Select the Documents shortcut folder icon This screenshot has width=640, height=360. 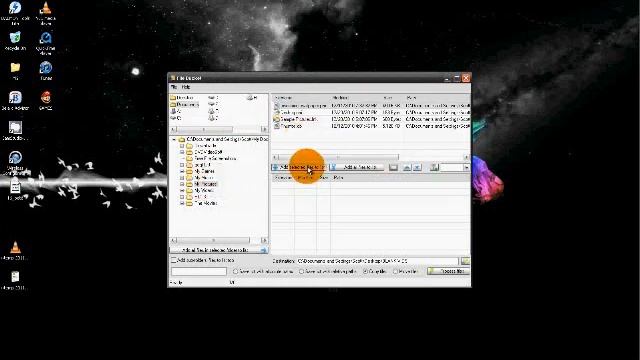coord(173,105)
